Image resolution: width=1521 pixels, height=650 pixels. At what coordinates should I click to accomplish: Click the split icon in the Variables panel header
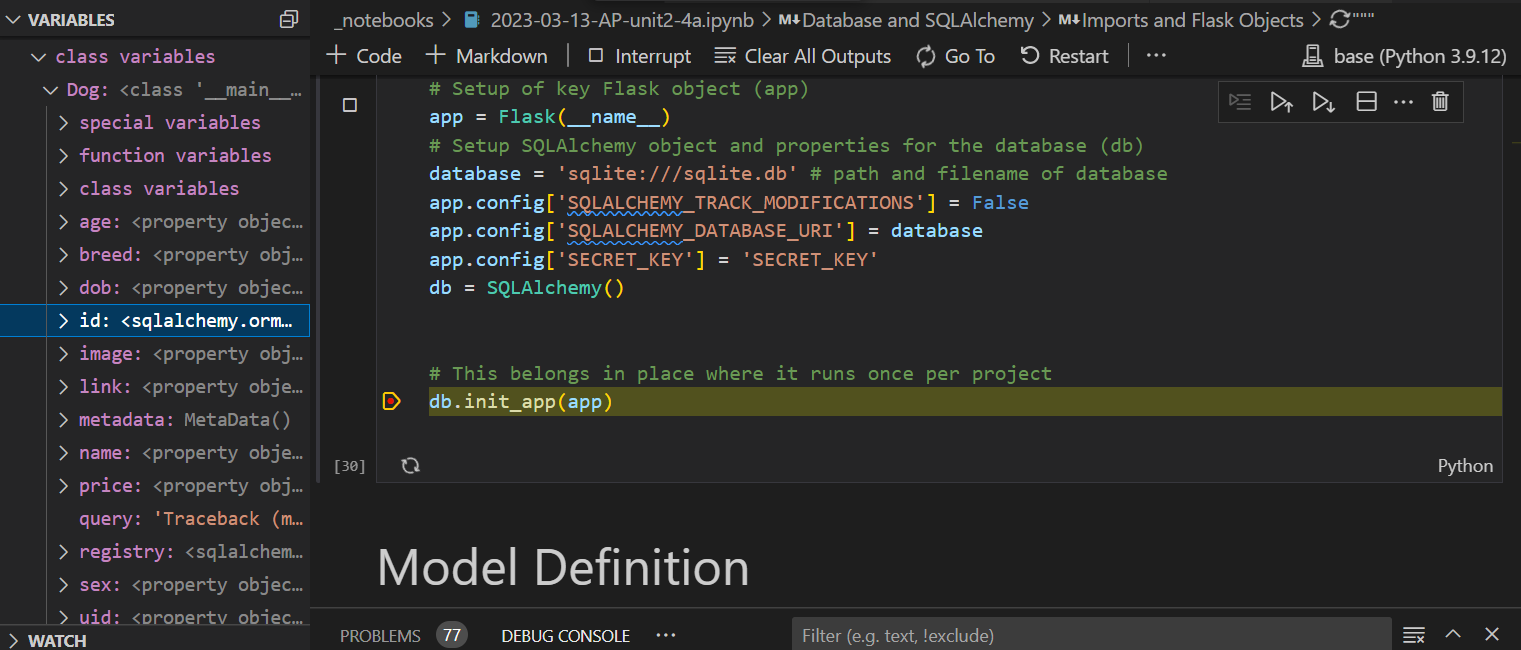[288, 18]
